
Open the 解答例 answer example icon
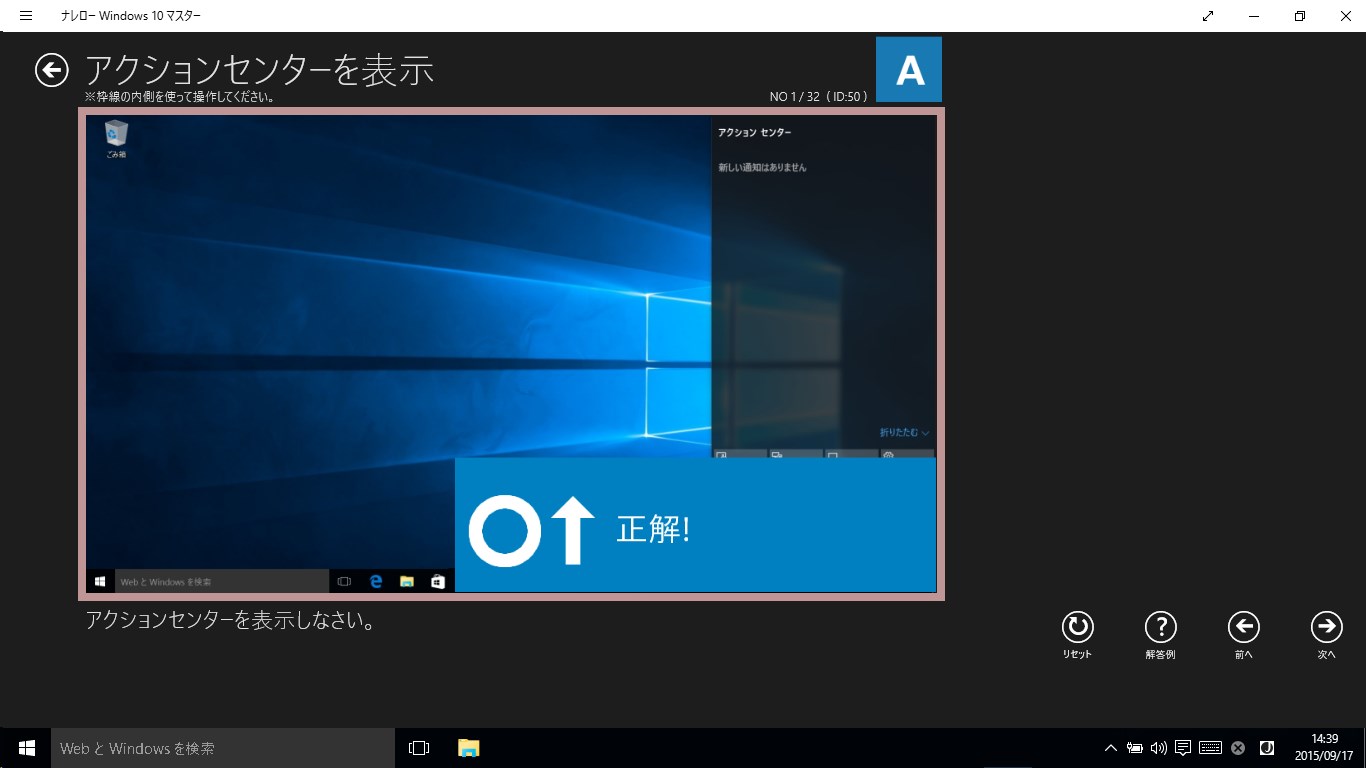1160,628
